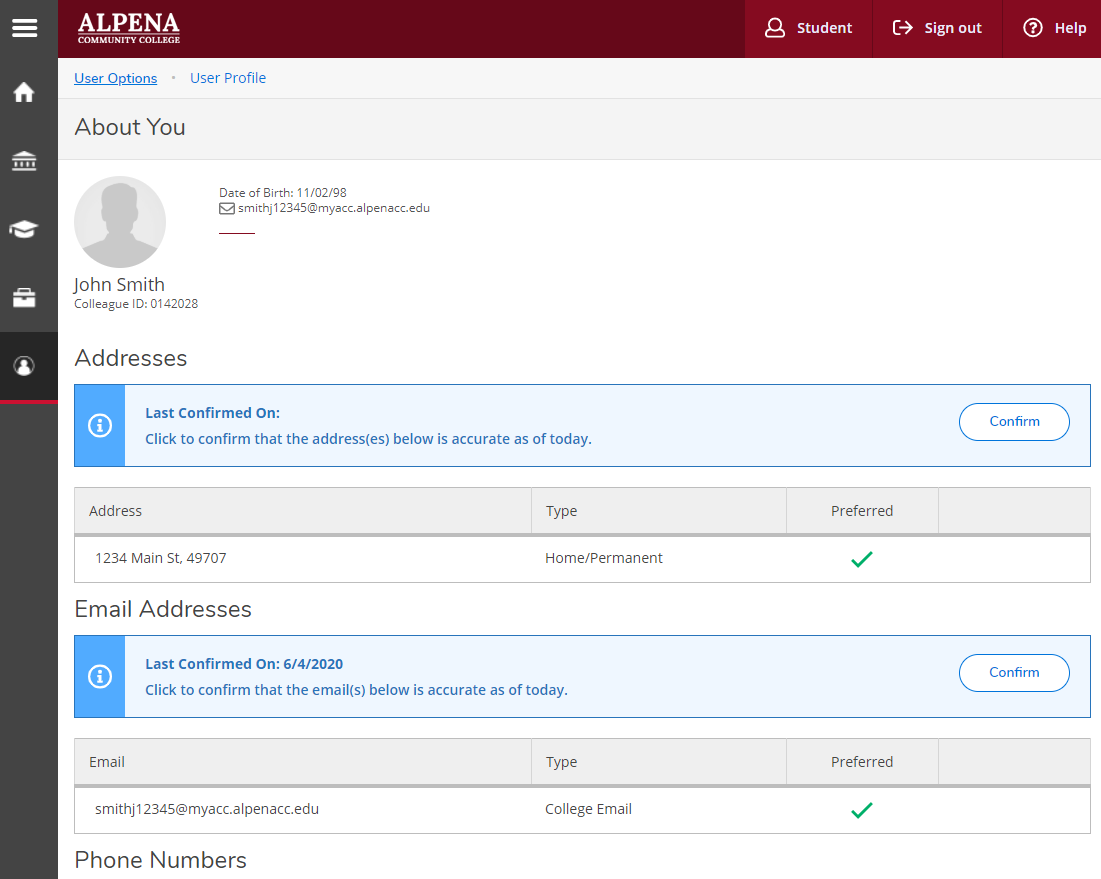Click info icon in Email Addresses notice
The image size is (1101, 879).
pyautogui.click(x=100, y=676)
